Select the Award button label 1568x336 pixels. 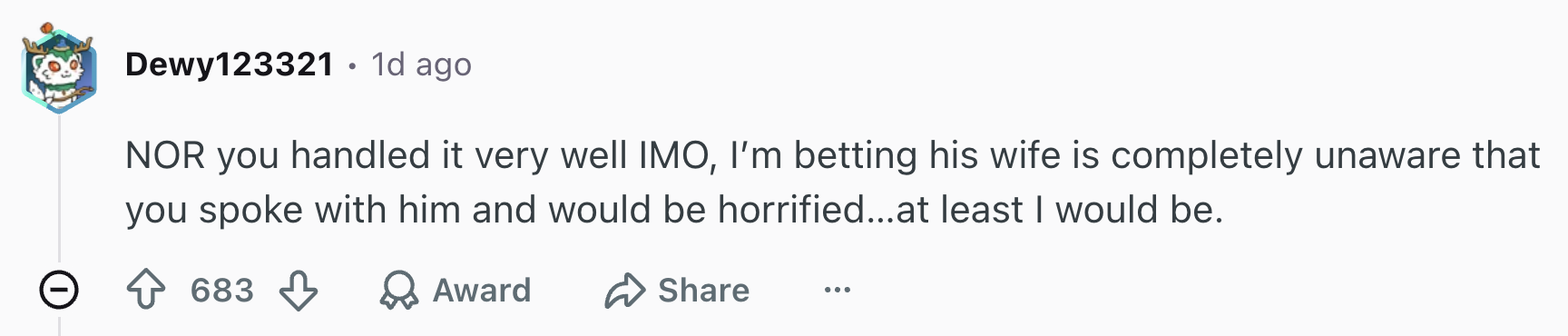[482, 291]
